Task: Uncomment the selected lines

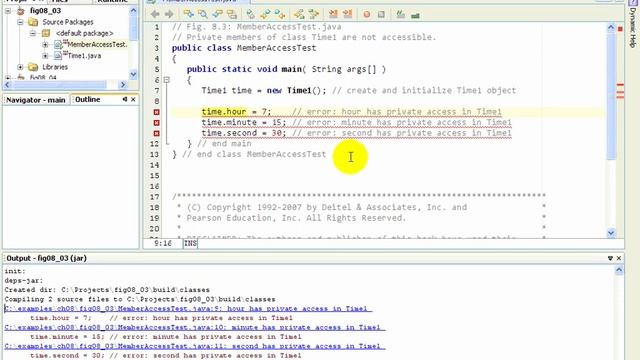Action: click(x=415, y=15)
